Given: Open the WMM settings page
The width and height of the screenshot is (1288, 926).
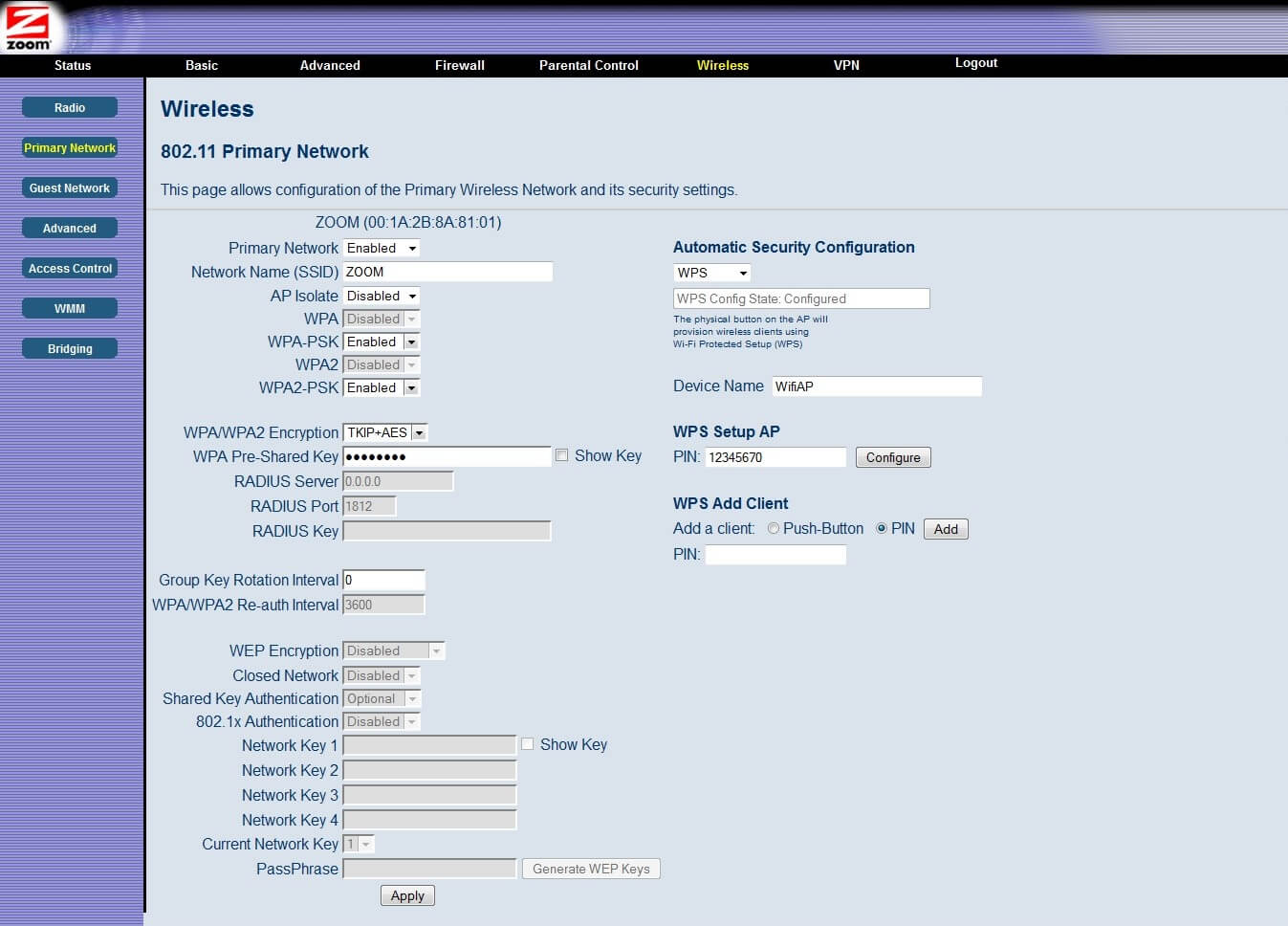Looking at the screenshot, I should [x=70, y=309].
